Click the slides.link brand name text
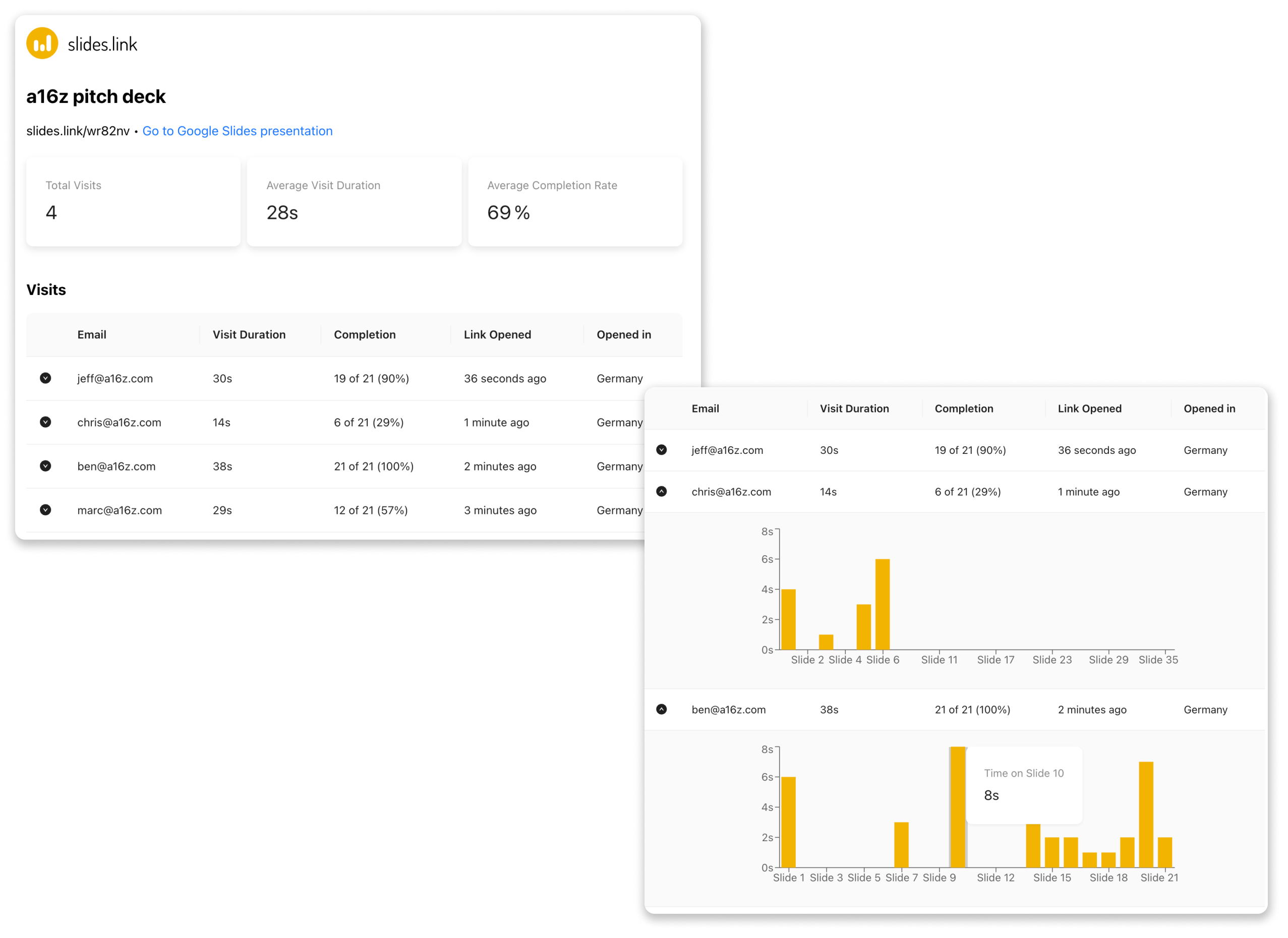This screenshot has height=938, width=1288. tap(102, 44)
